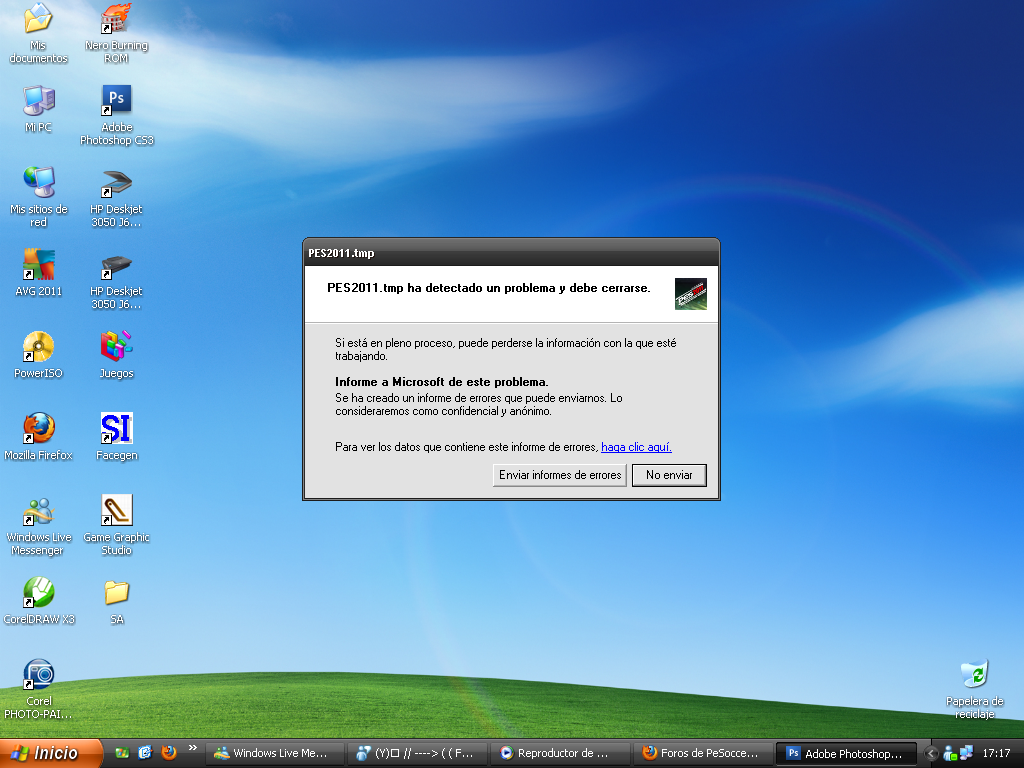Image resolution: width=1024 pixels, height=768 pixels.
Task: Expand quick launch overflow chevron
Action: click(x=192, y=748)
